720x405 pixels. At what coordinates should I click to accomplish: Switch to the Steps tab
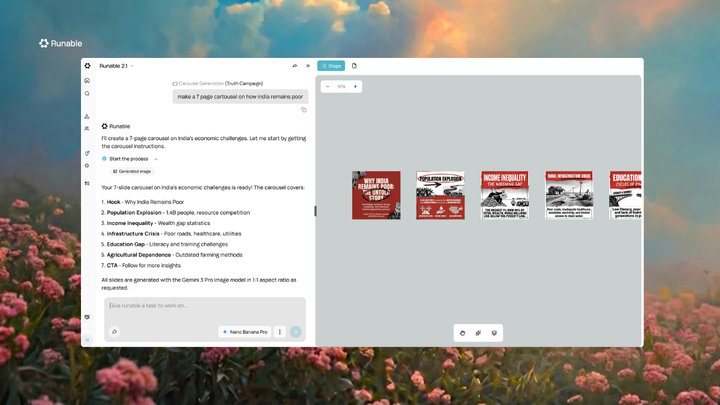click(331, 66)
